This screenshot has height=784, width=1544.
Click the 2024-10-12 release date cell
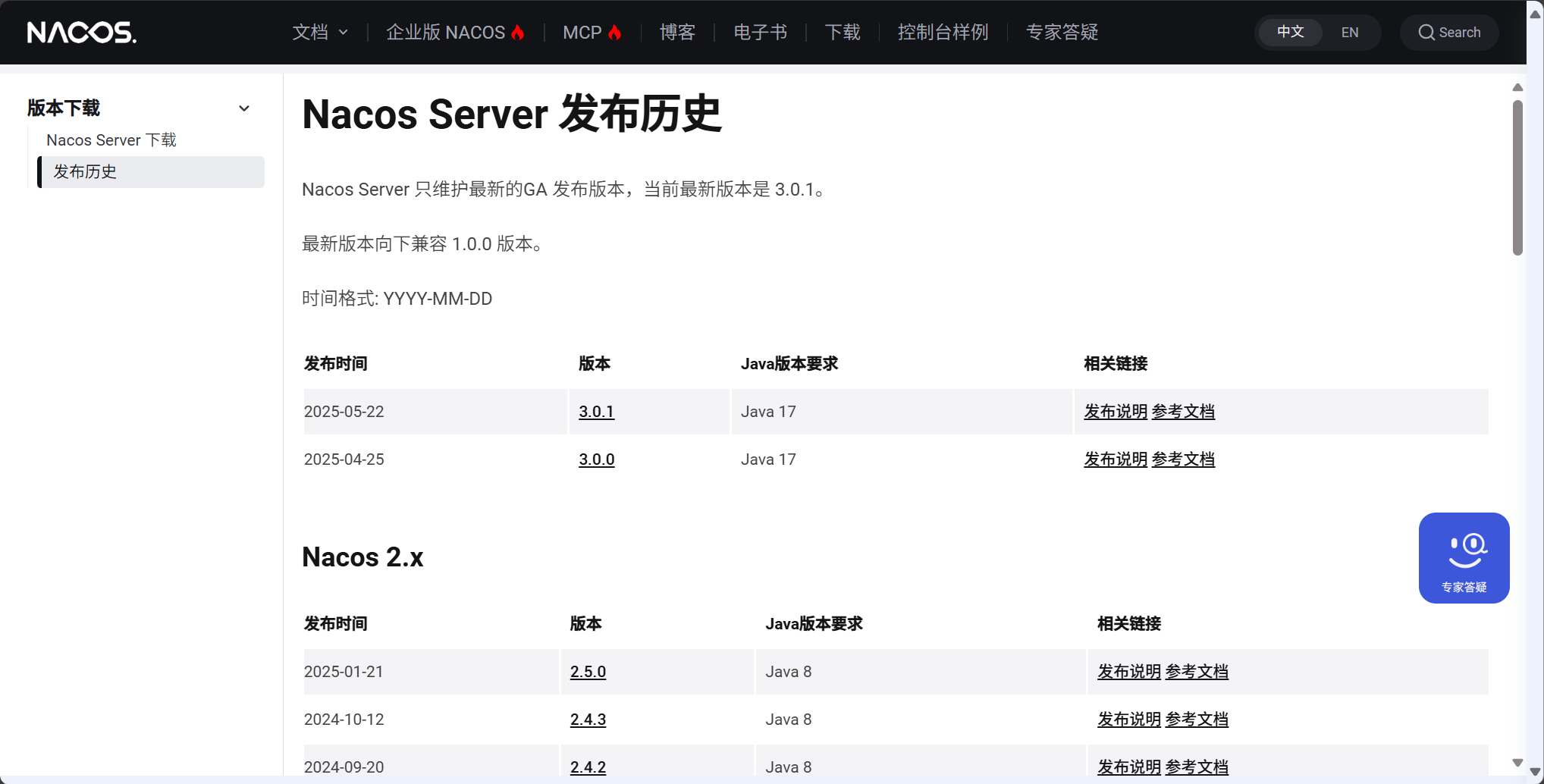[x=432, y=720]
